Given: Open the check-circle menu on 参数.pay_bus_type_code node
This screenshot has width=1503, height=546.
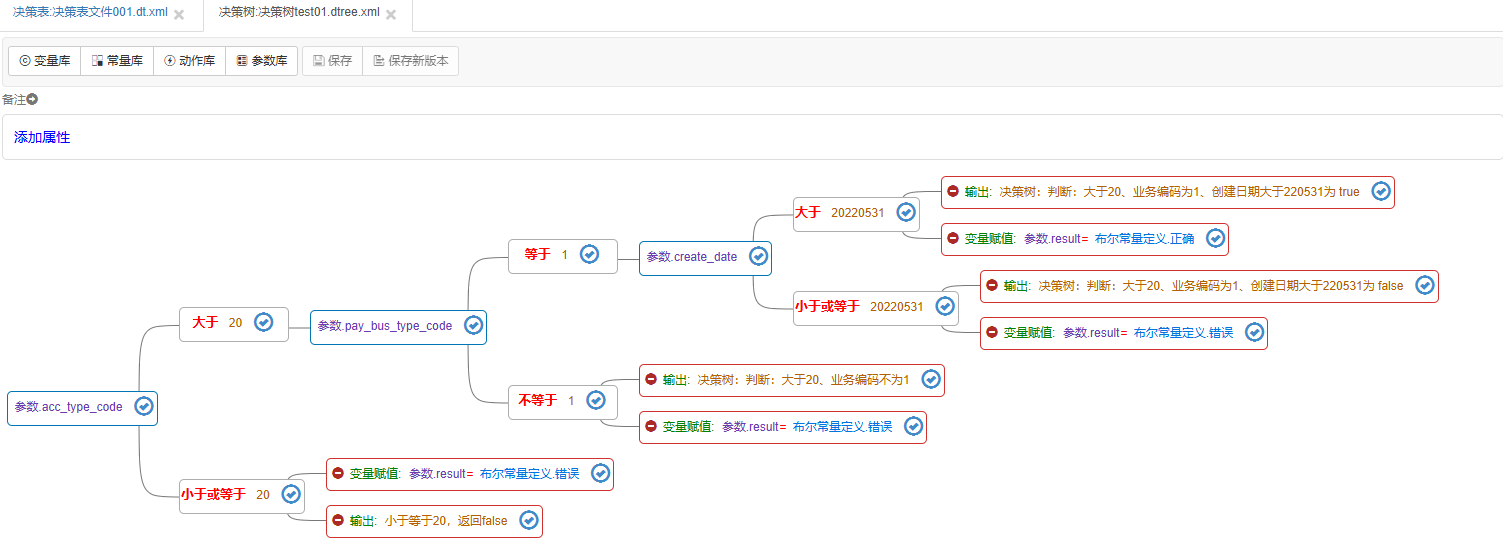Looking at the screenshot, I should coord(473,325).
